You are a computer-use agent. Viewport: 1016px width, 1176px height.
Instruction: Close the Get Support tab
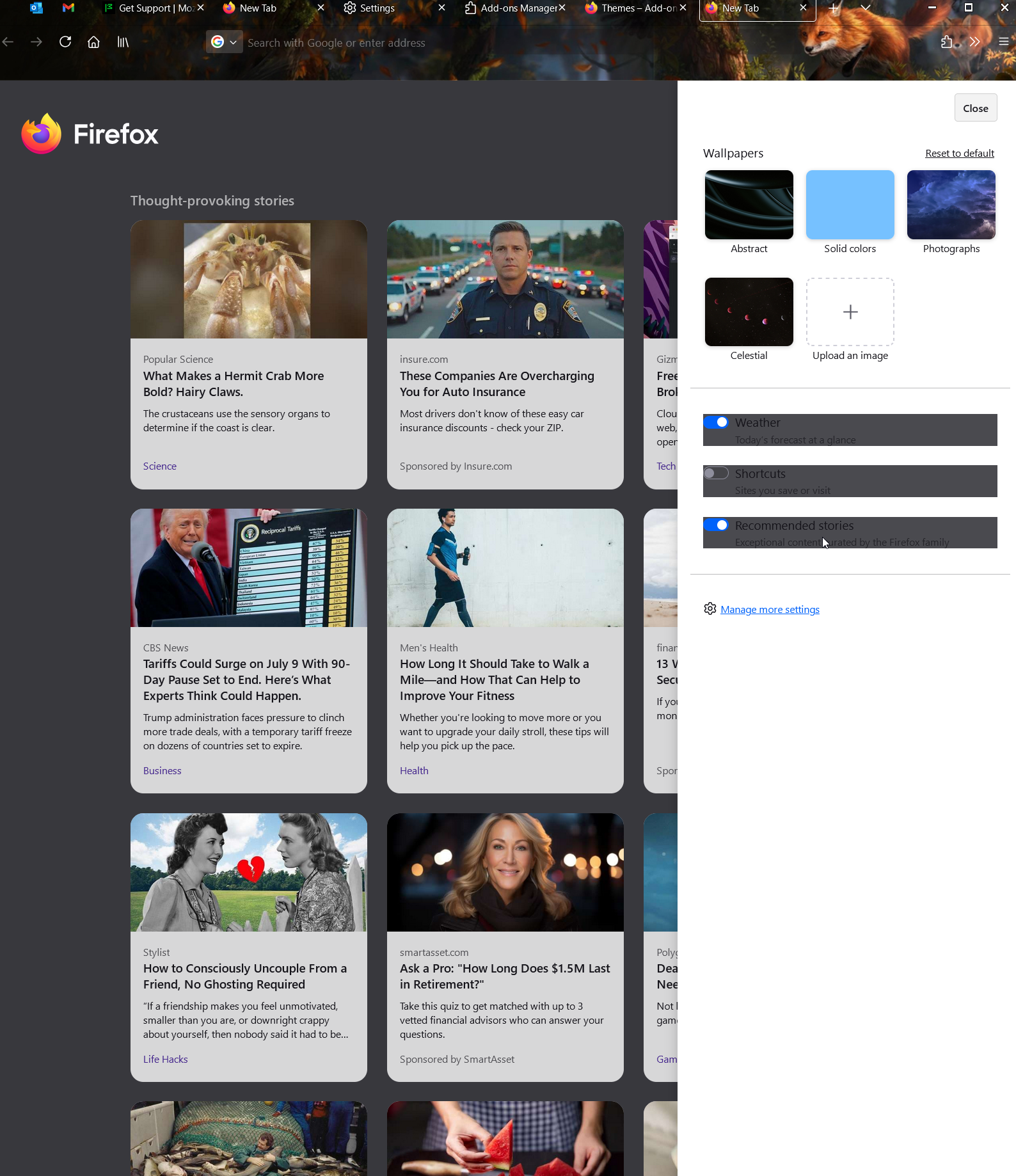pos(200,8)
